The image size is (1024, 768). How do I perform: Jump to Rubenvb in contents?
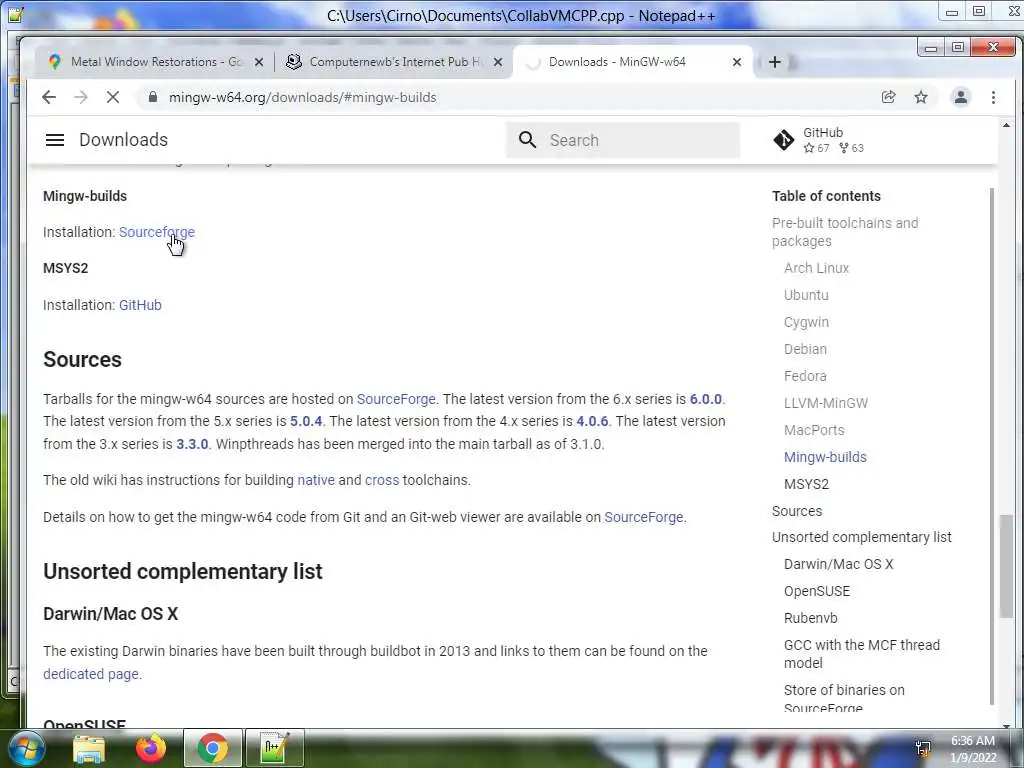coord(810,618)
